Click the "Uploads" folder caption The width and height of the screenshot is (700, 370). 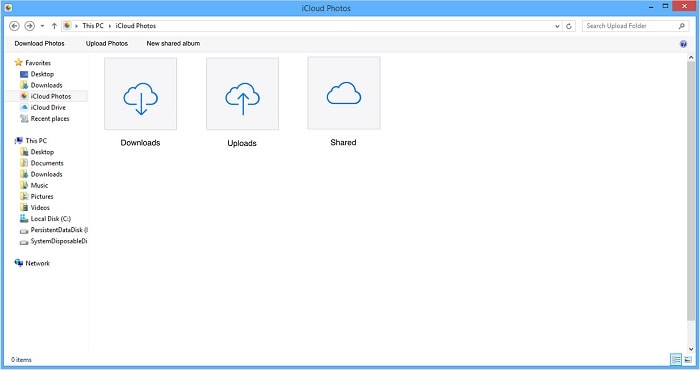[x=242, y=143]
